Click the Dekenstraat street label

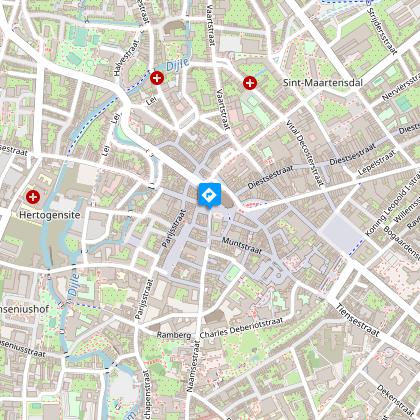click(396, 401)
